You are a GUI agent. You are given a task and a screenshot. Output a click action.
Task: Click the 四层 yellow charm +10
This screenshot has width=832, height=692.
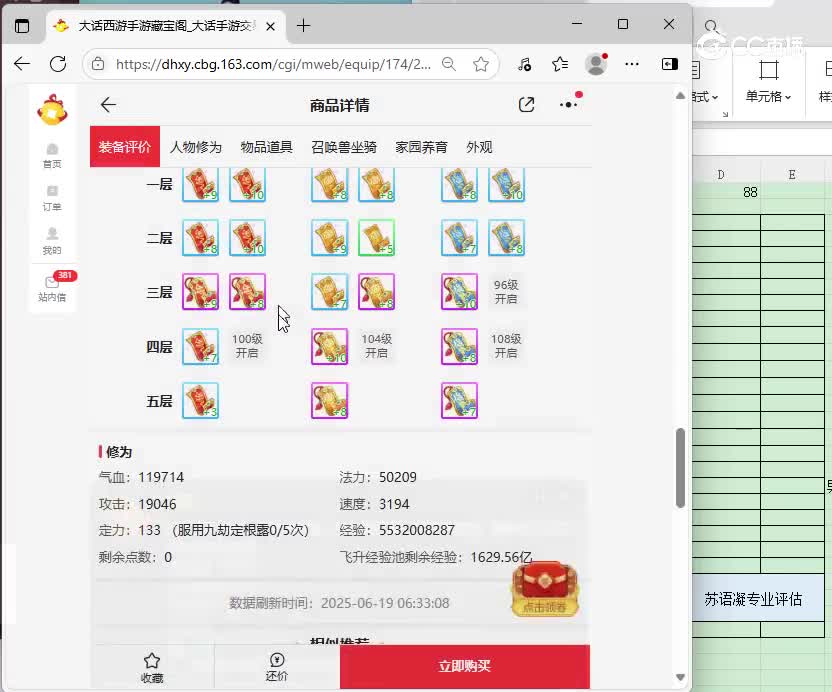click(x=330, y=346)
